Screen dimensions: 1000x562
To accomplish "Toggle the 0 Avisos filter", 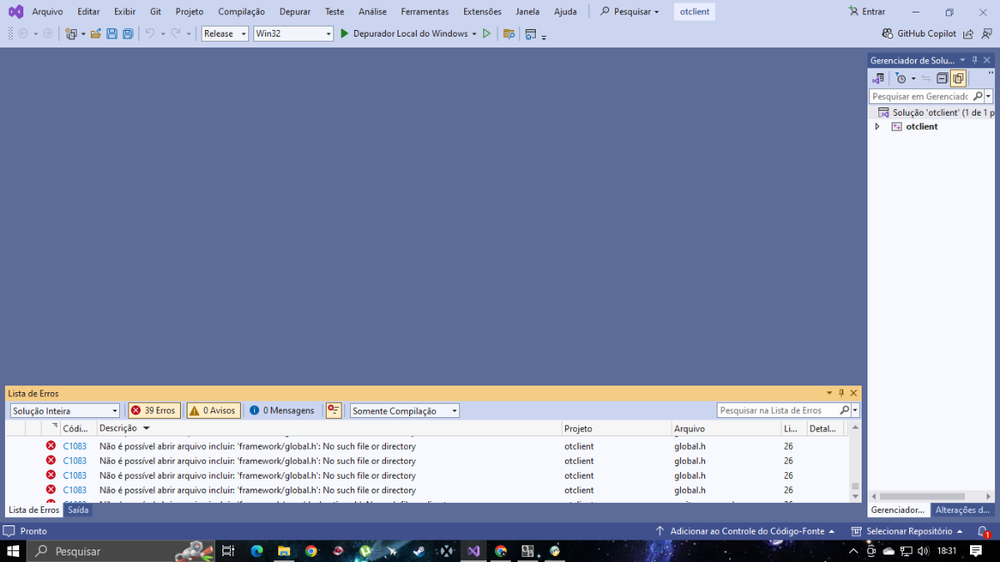I will [x=213, y=410].
